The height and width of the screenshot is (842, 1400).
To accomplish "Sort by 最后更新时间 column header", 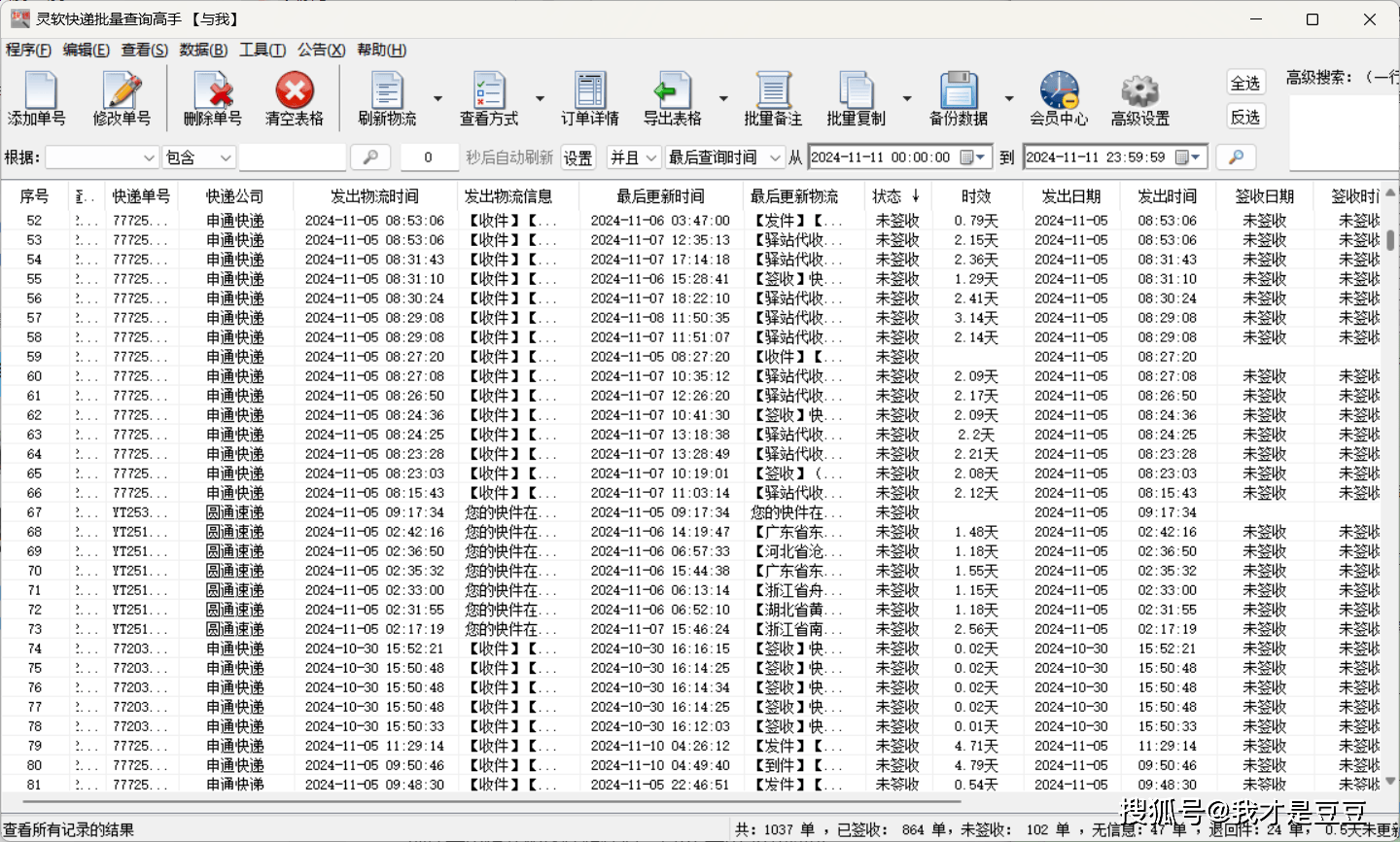I will click(x=660, y=196).
